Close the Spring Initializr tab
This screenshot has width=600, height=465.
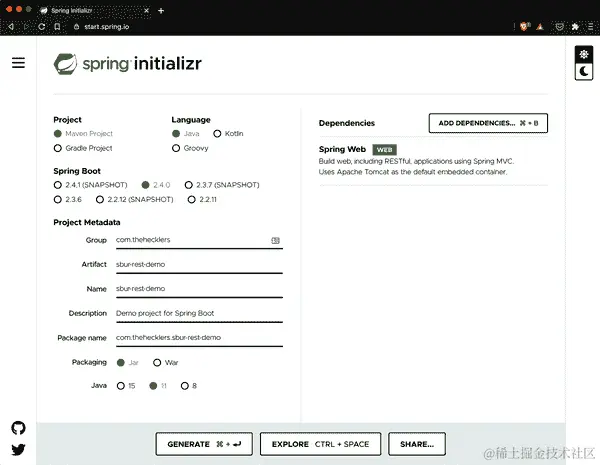click(x=146, y=11)
